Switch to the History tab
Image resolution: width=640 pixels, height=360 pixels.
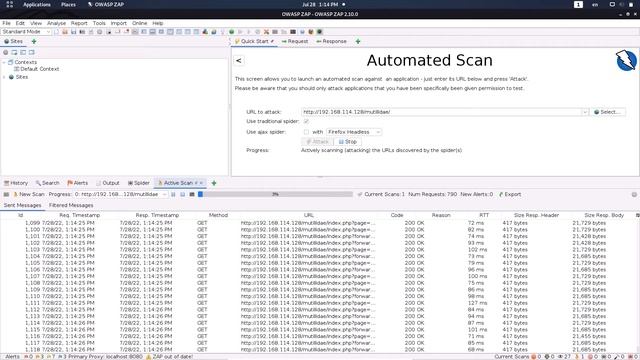pyautogui.click(x=16, y=183)
